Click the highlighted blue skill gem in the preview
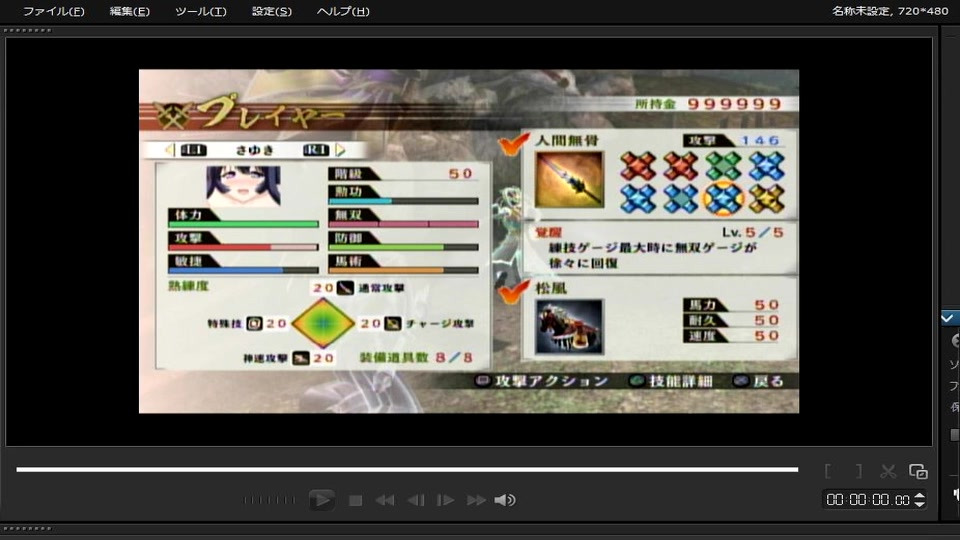The image size is (960, 540). [723, 198]
